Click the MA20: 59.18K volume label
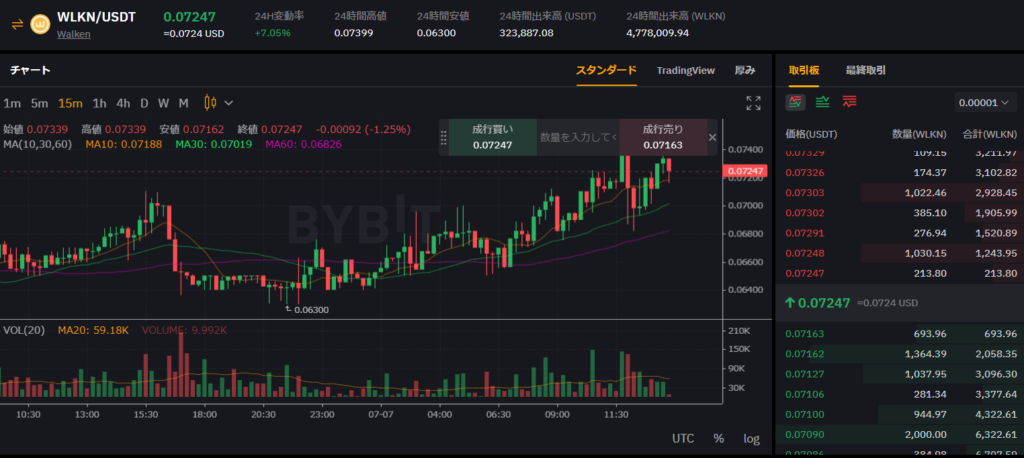Viewport: 1024px width, 458px height. coord(93,331)
